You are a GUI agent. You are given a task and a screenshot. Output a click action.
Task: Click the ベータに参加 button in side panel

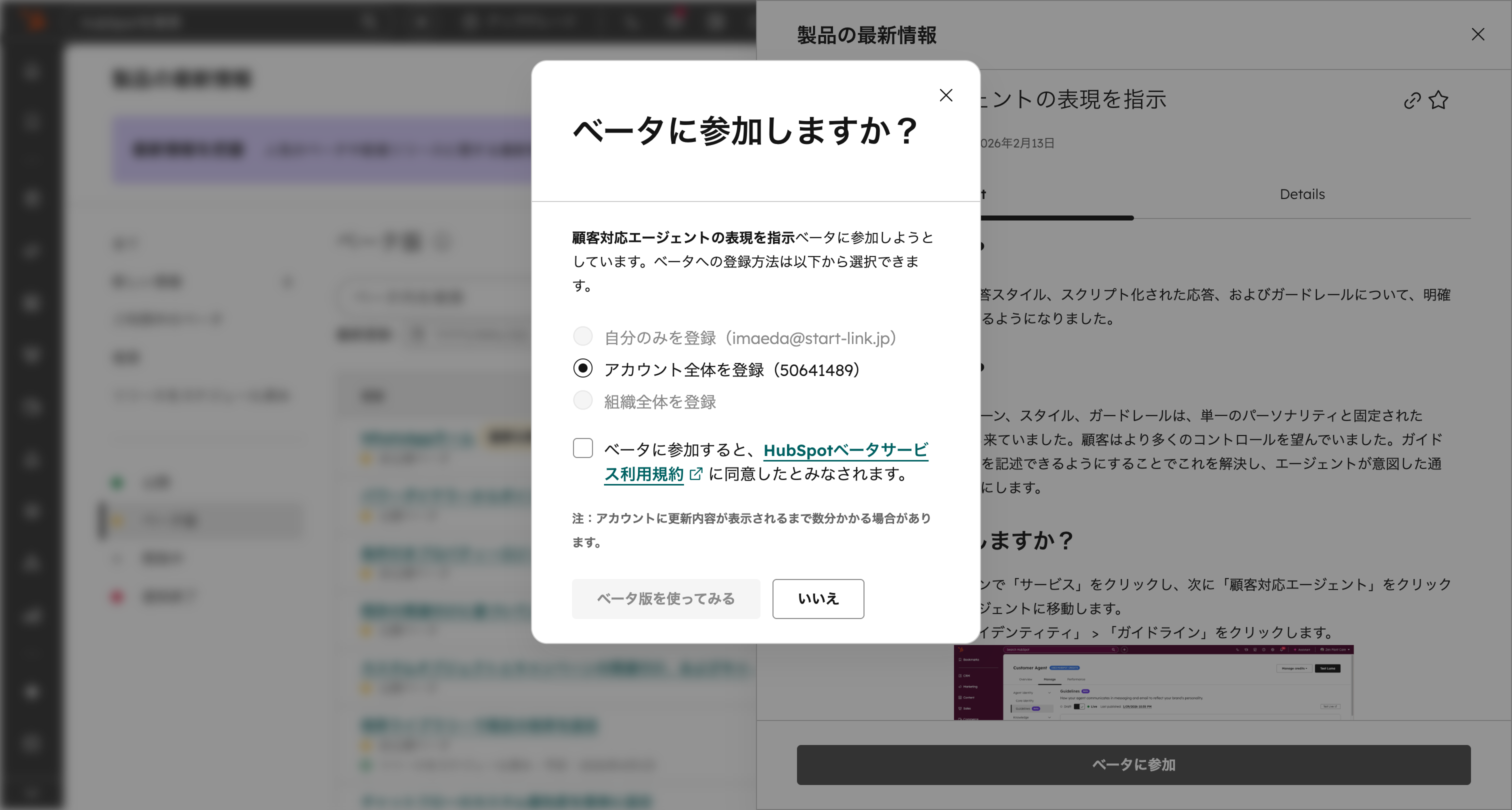pyautogui.click(x=1133, y=765)
